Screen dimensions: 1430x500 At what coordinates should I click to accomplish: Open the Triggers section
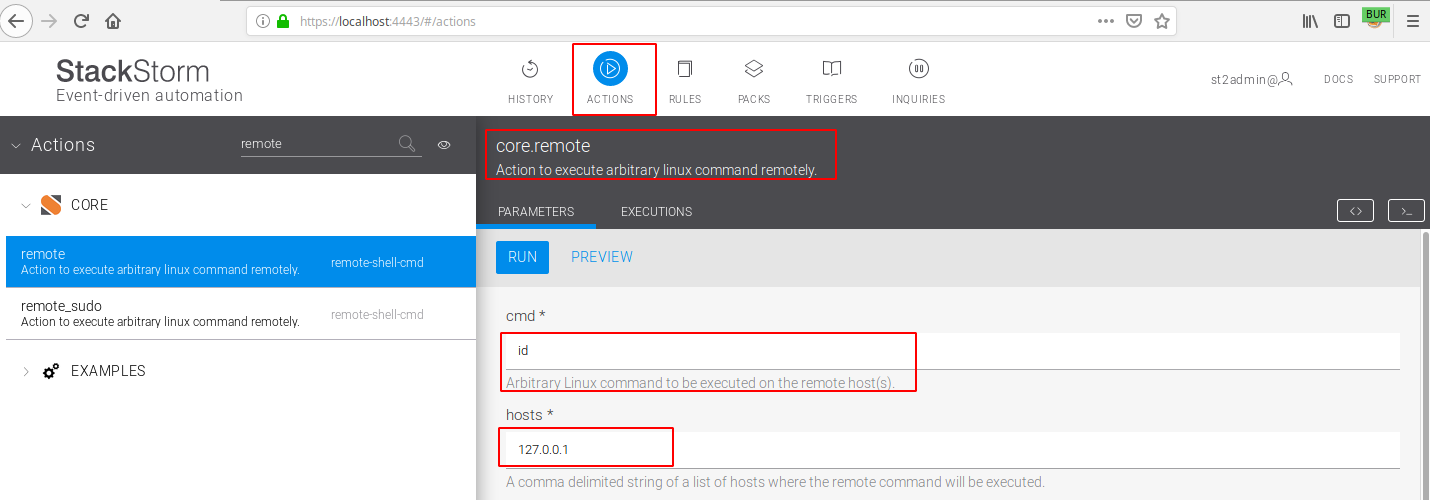click(x=832, y=80)
